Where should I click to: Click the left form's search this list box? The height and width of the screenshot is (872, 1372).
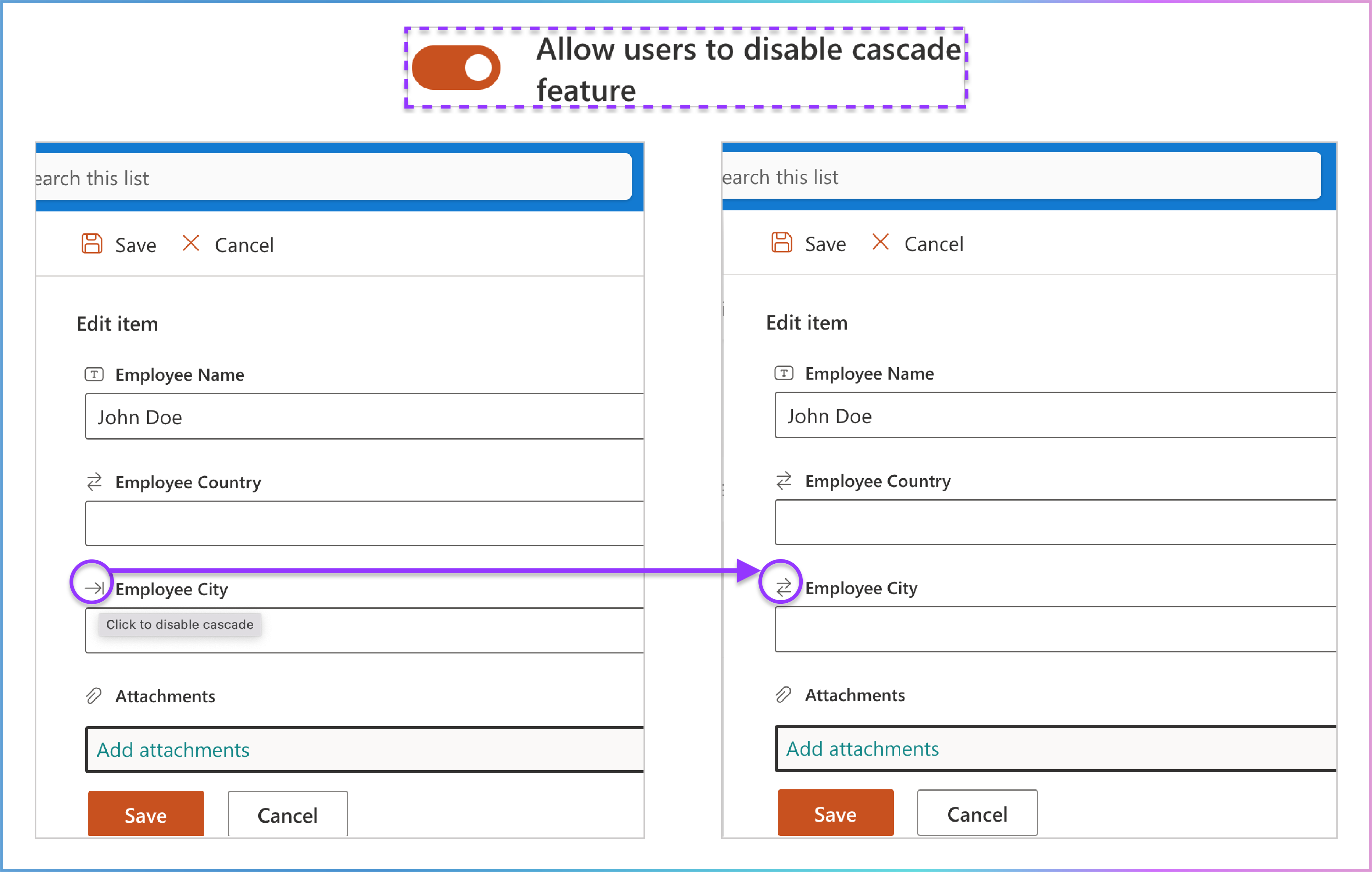[333, 177]
